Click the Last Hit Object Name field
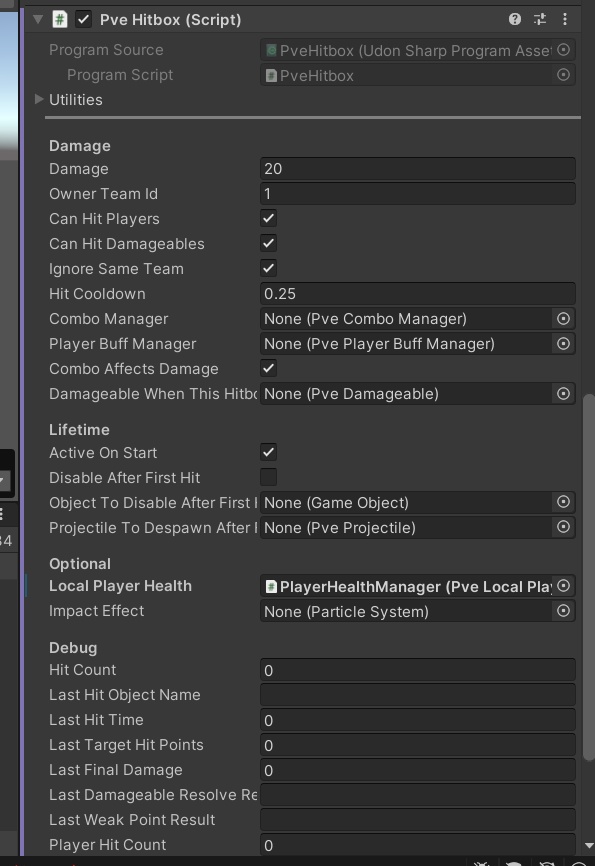 click(418, 695)
